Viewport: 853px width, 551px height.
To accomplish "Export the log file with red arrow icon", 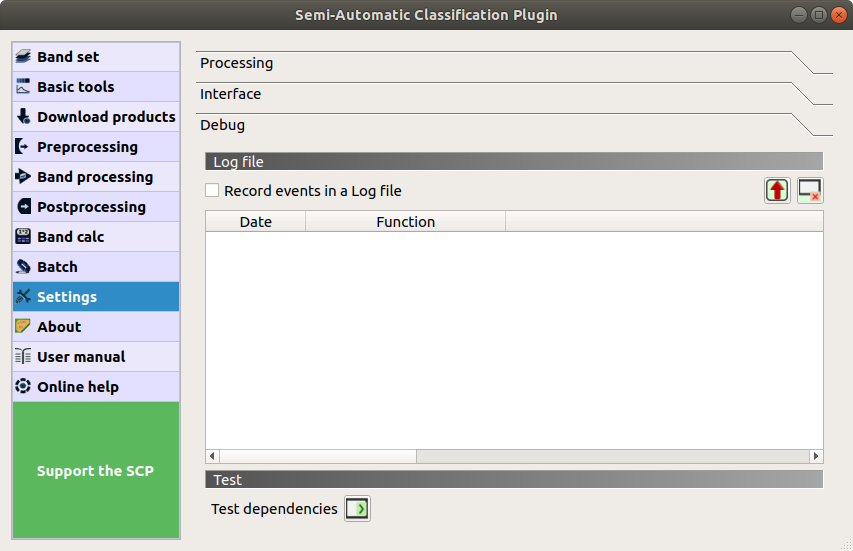I will coord(777,190).
